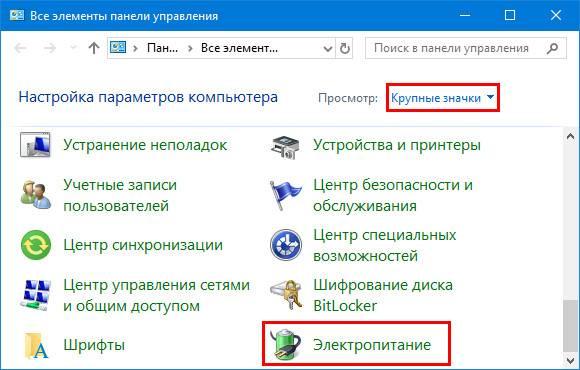Click the BitLocker drive lock icon
Viewport: 580px width, 370px height.
click(x=286, y=295)
